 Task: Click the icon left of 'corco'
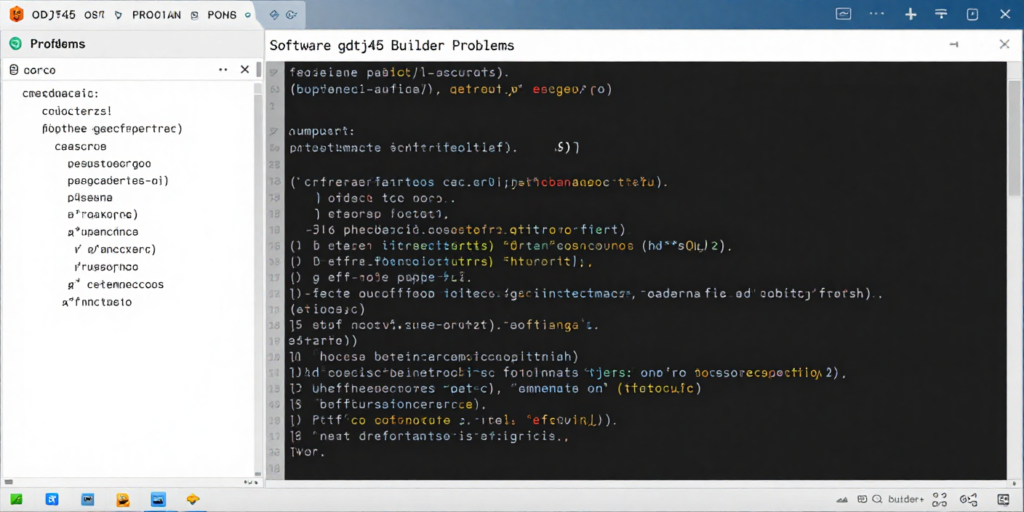coord(13,70)
